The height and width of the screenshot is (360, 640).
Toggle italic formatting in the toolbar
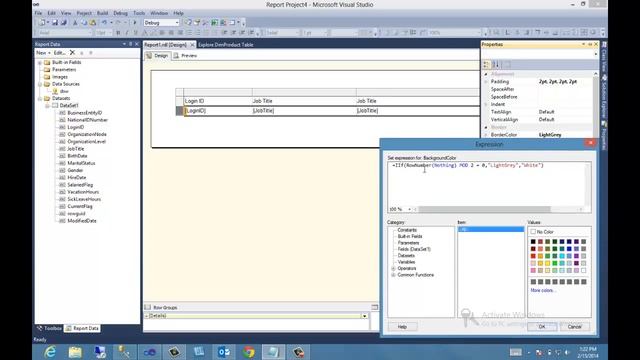[x=127, y=33]
